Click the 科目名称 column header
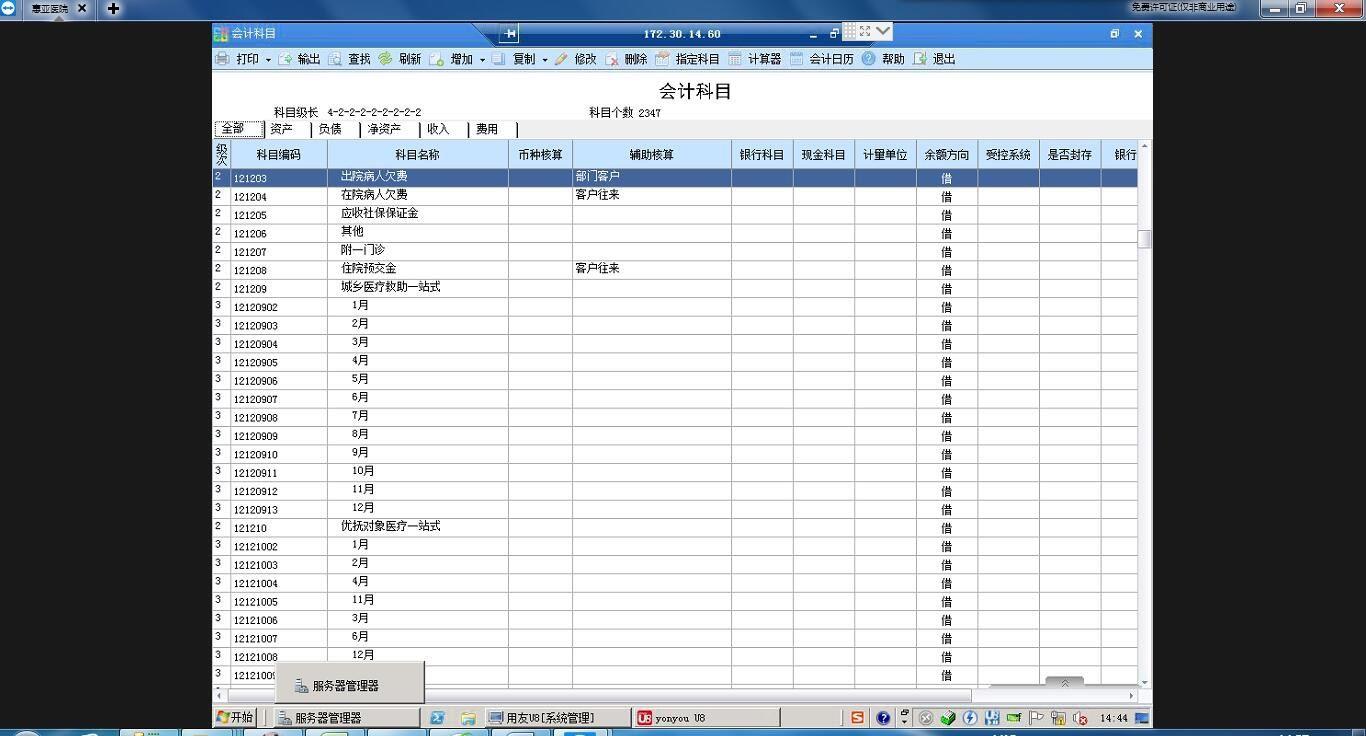 (x=418, y=155)
